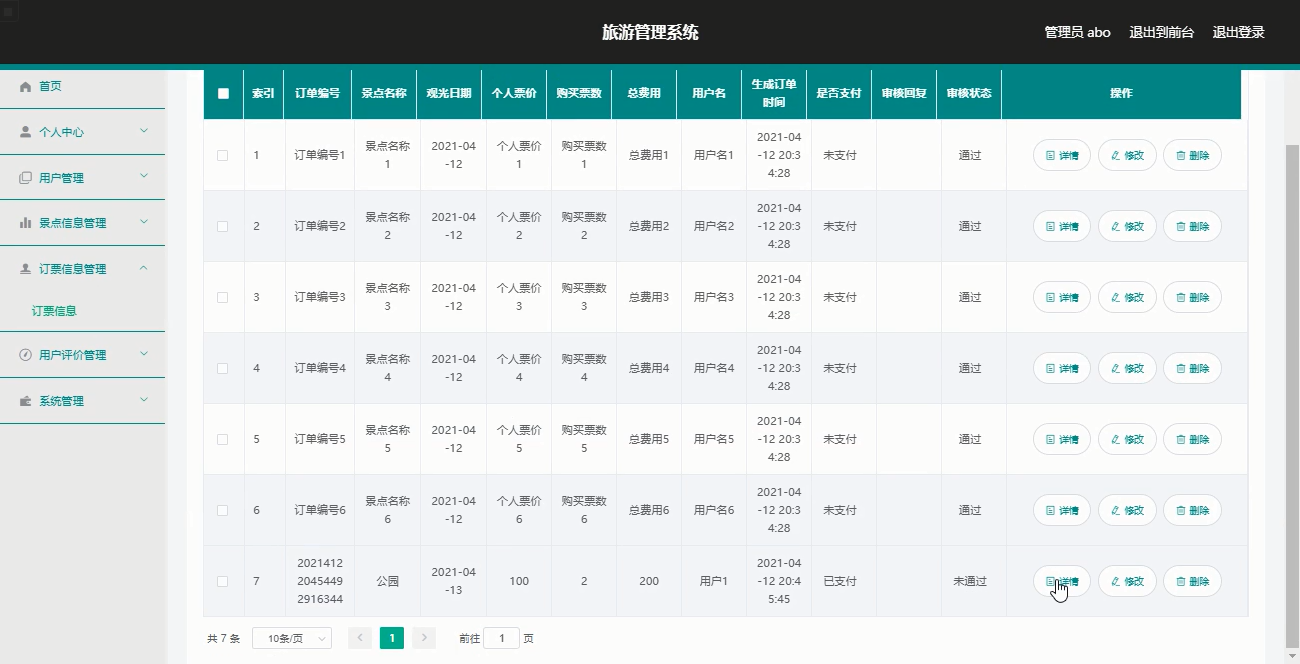Expand the 个人中心 menu chevron
Viewport: 1300px width, 664px height.
point(144,131)
